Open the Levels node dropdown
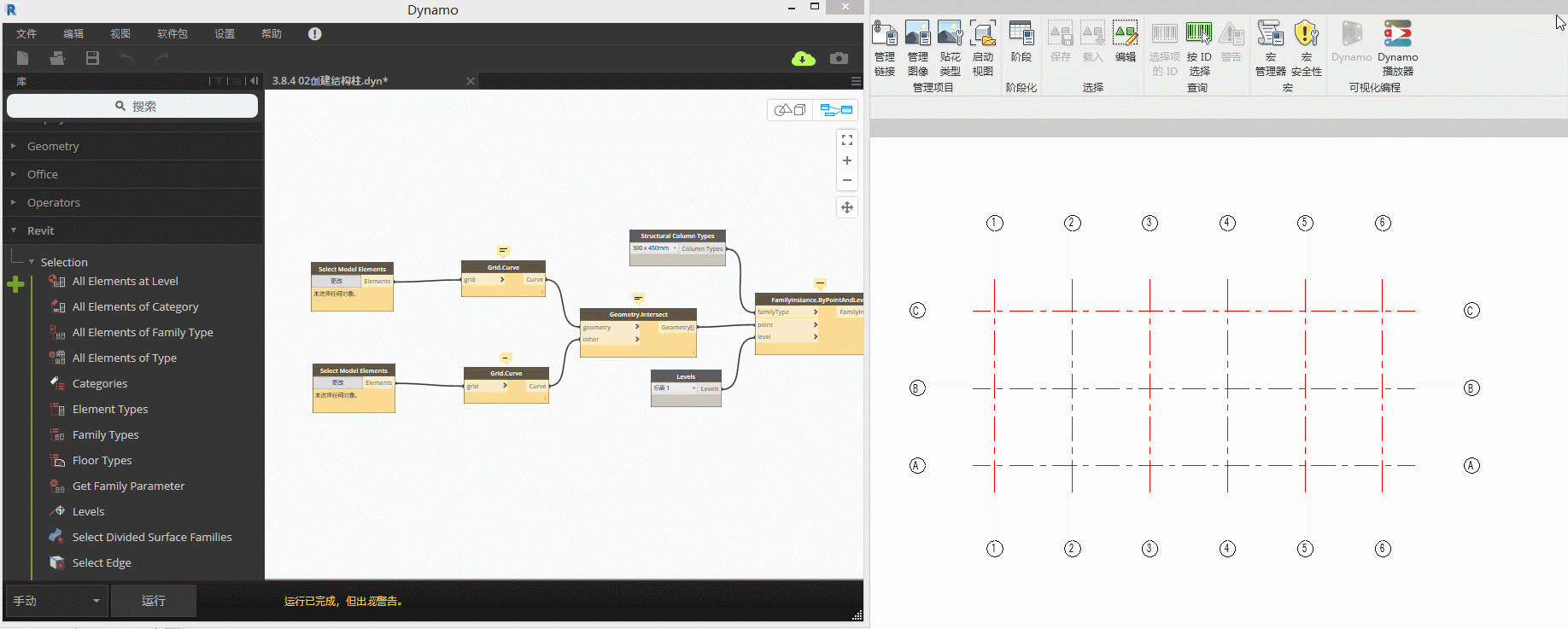This screenshot has height=629, width=1568. (675, 388)
